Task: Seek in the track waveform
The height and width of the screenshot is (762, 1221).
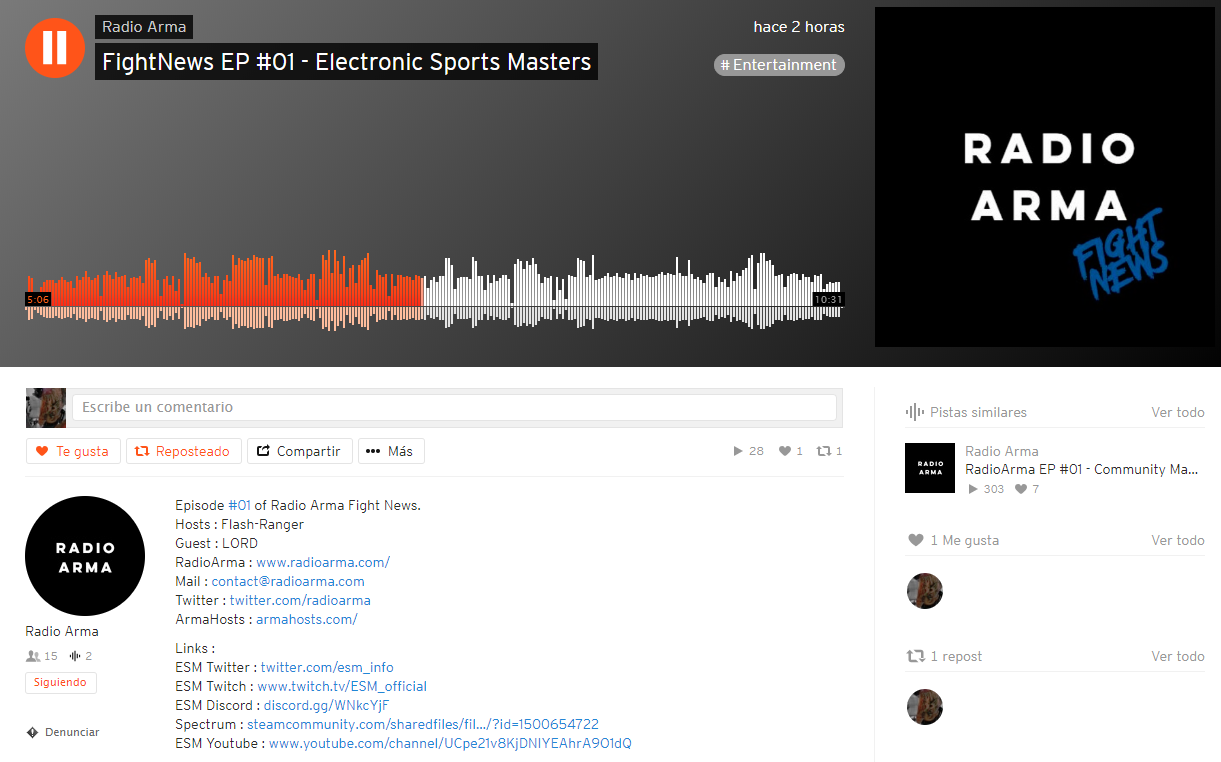Action: 434,290
